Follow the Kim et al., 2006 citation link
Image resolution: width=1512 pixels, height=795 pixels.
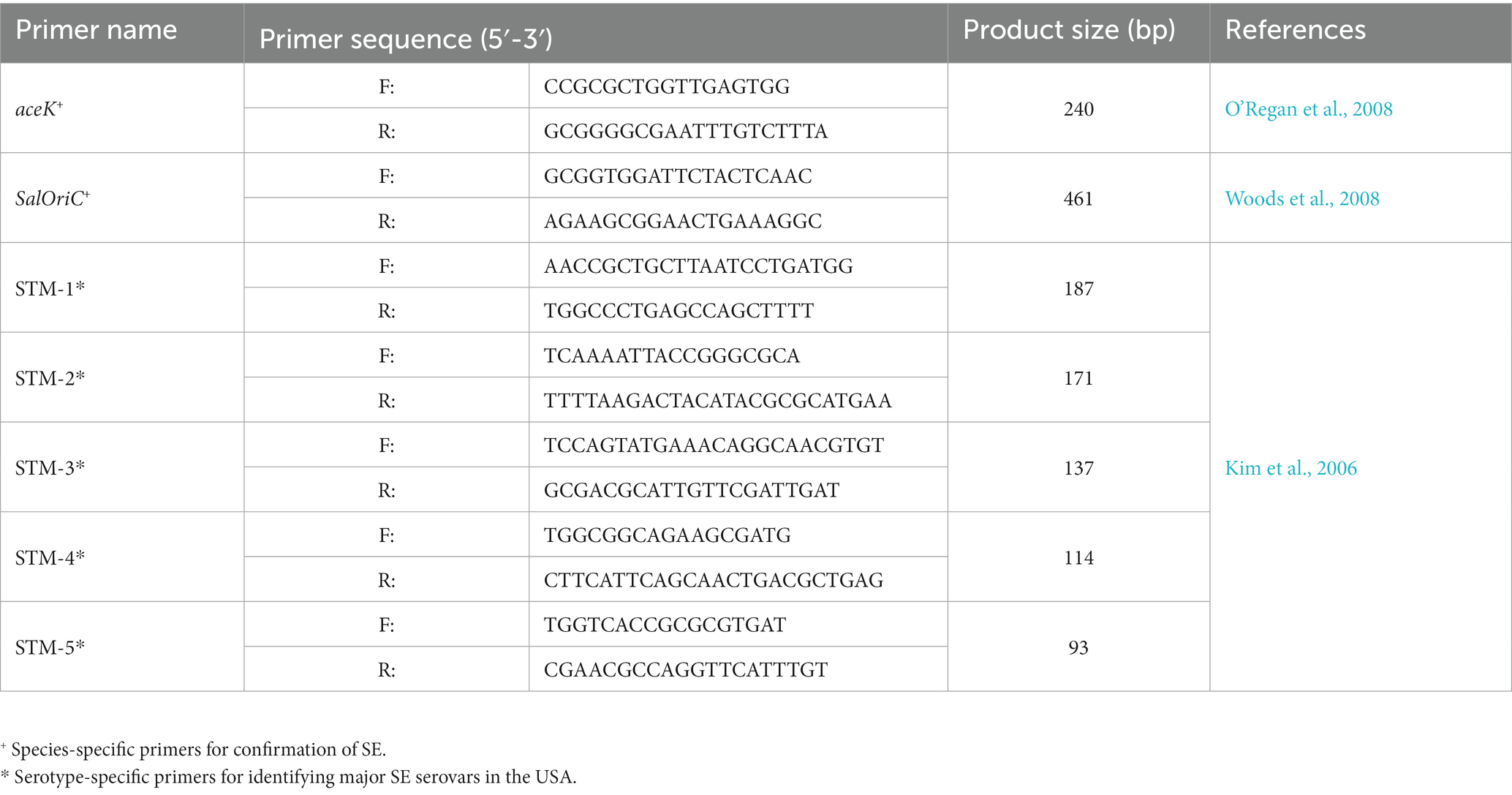pyautogui.click(x=1290, y=468)
